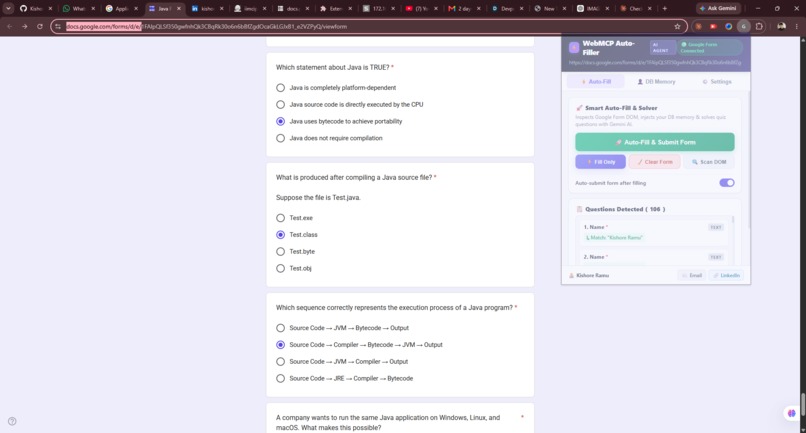Bookmark this page with the star icon
806x433 pixels.
pos(677,26)
